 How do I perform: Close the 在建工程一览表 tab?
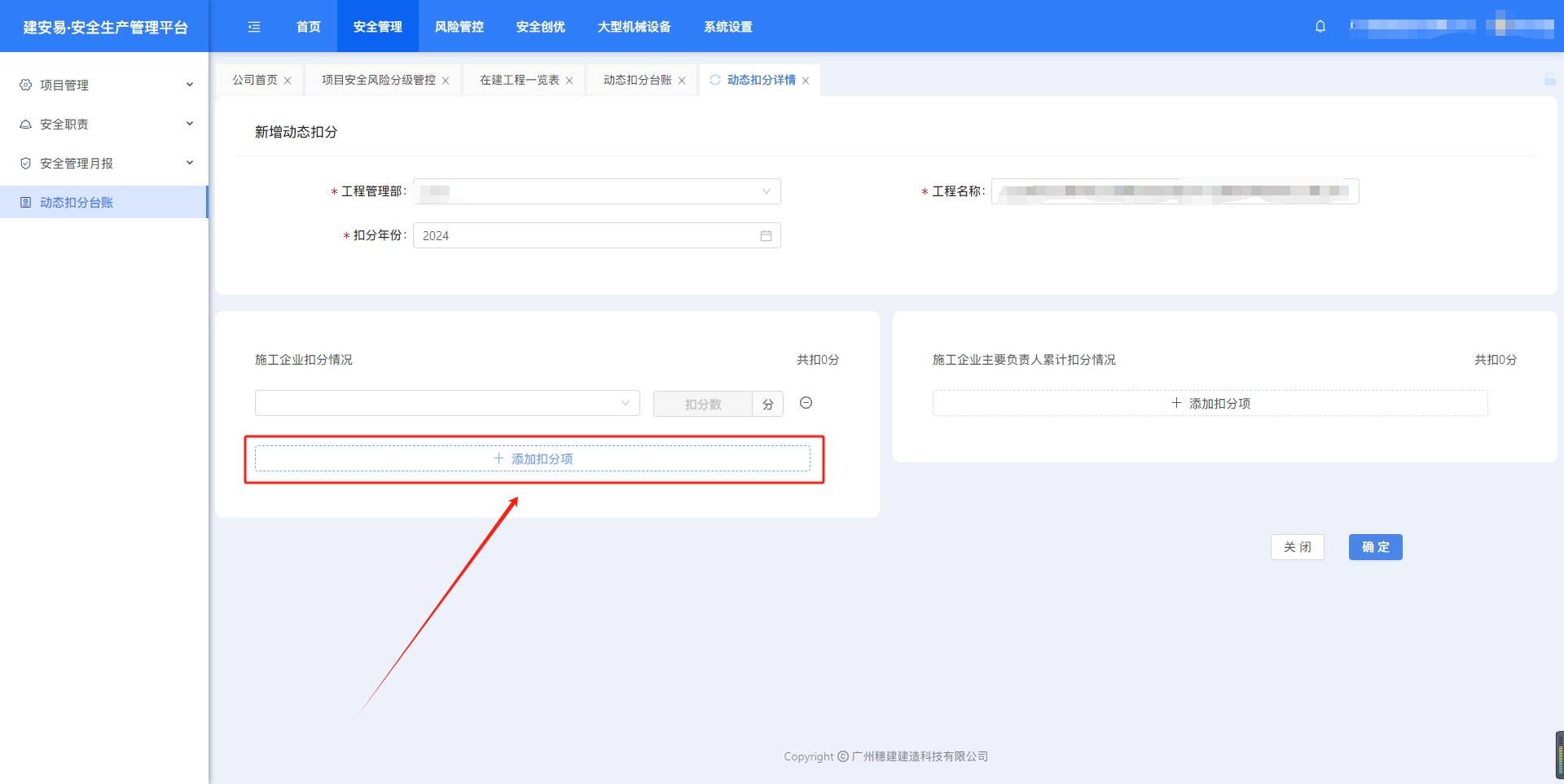[569, 81]
